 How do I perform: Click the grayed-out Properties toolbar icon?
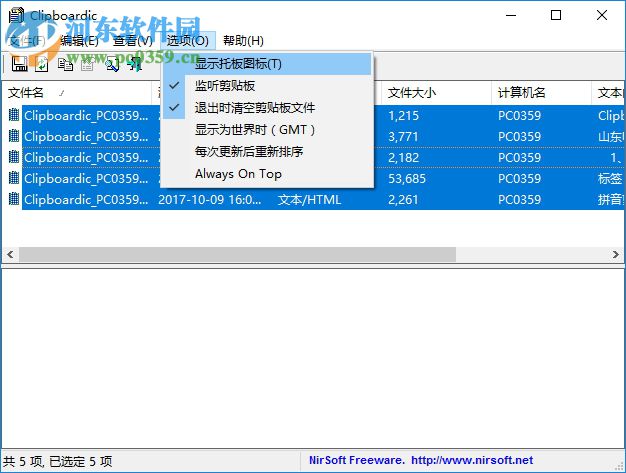click(x=87, y=64)
